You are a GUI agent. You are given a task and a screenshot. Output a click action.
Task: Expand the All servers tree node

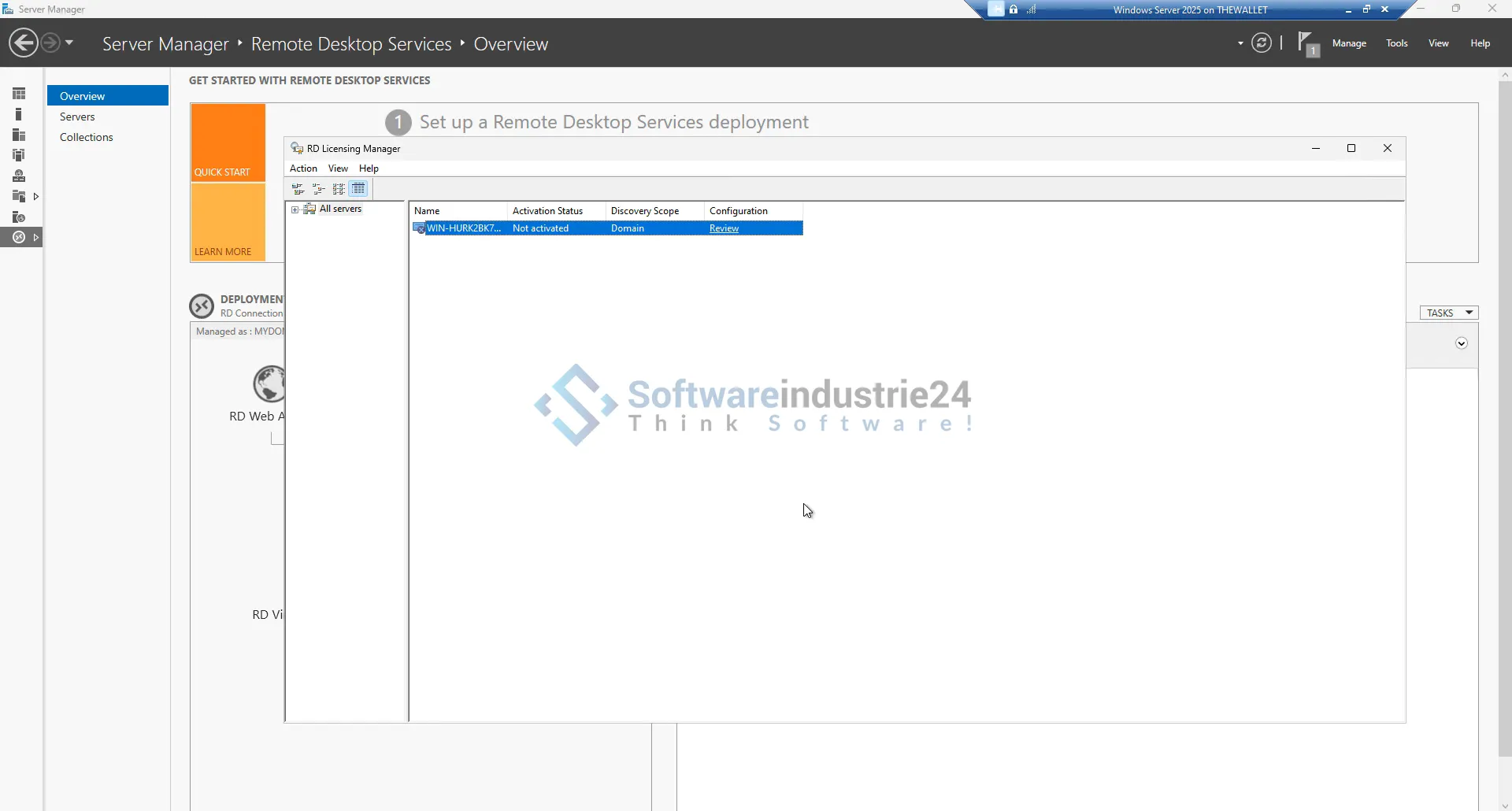(295, 209)
